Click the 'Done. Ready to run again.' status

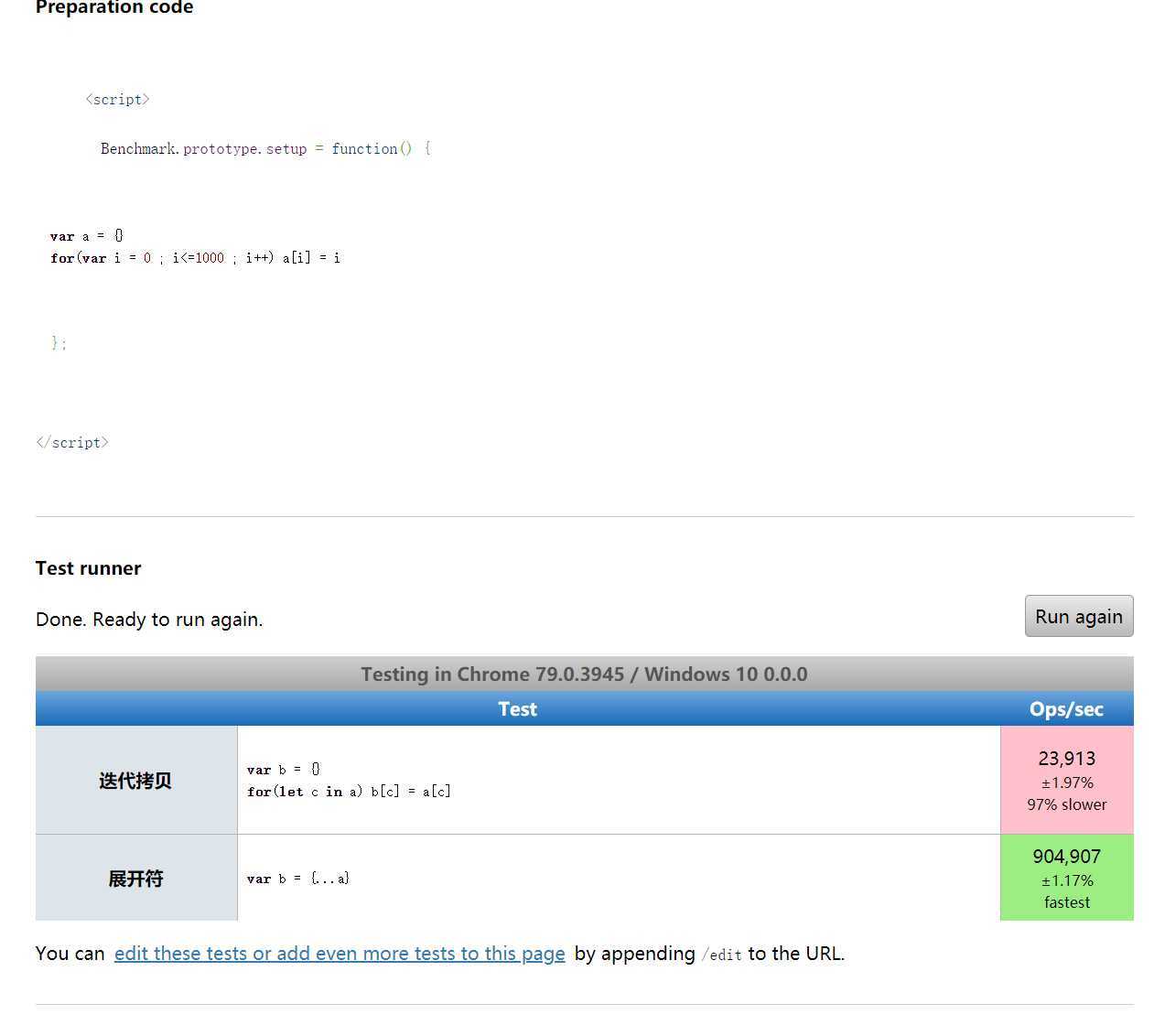click(149, 620)
